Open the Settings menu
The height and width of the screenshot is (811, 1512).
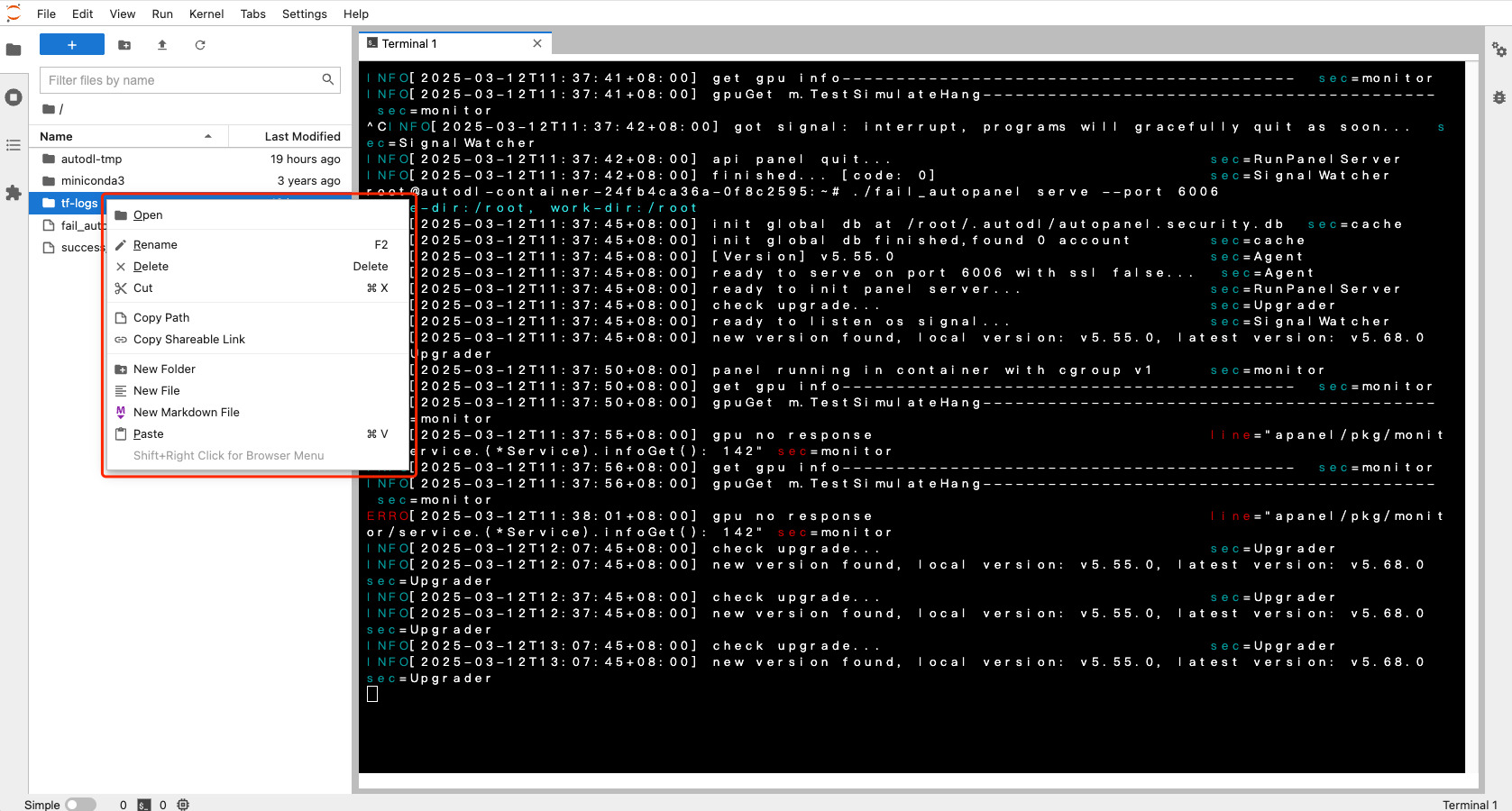click(x=305, y=14)
